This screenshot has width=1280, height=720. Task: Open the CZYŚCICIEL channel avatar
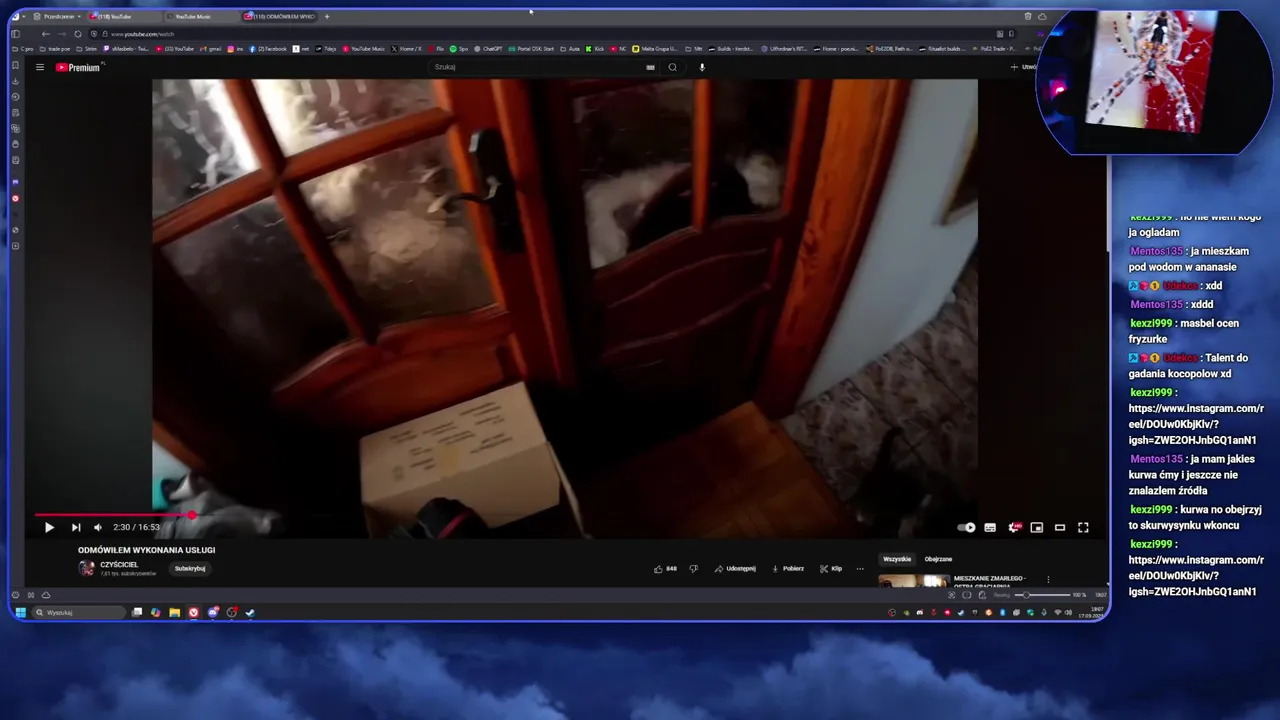[x=87, y=568]
